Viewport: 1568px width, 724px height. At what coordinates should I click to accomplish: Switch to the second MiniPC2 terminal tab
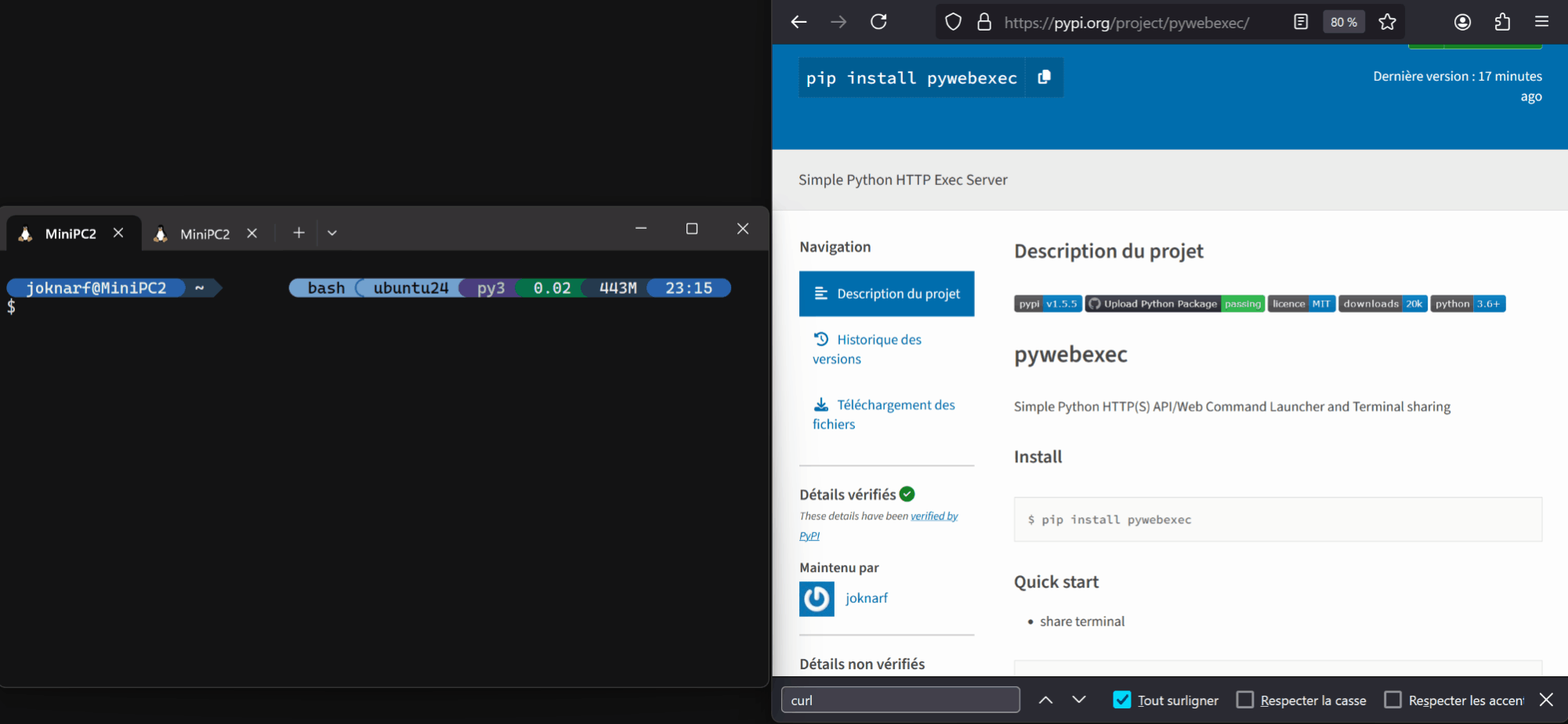205,233
